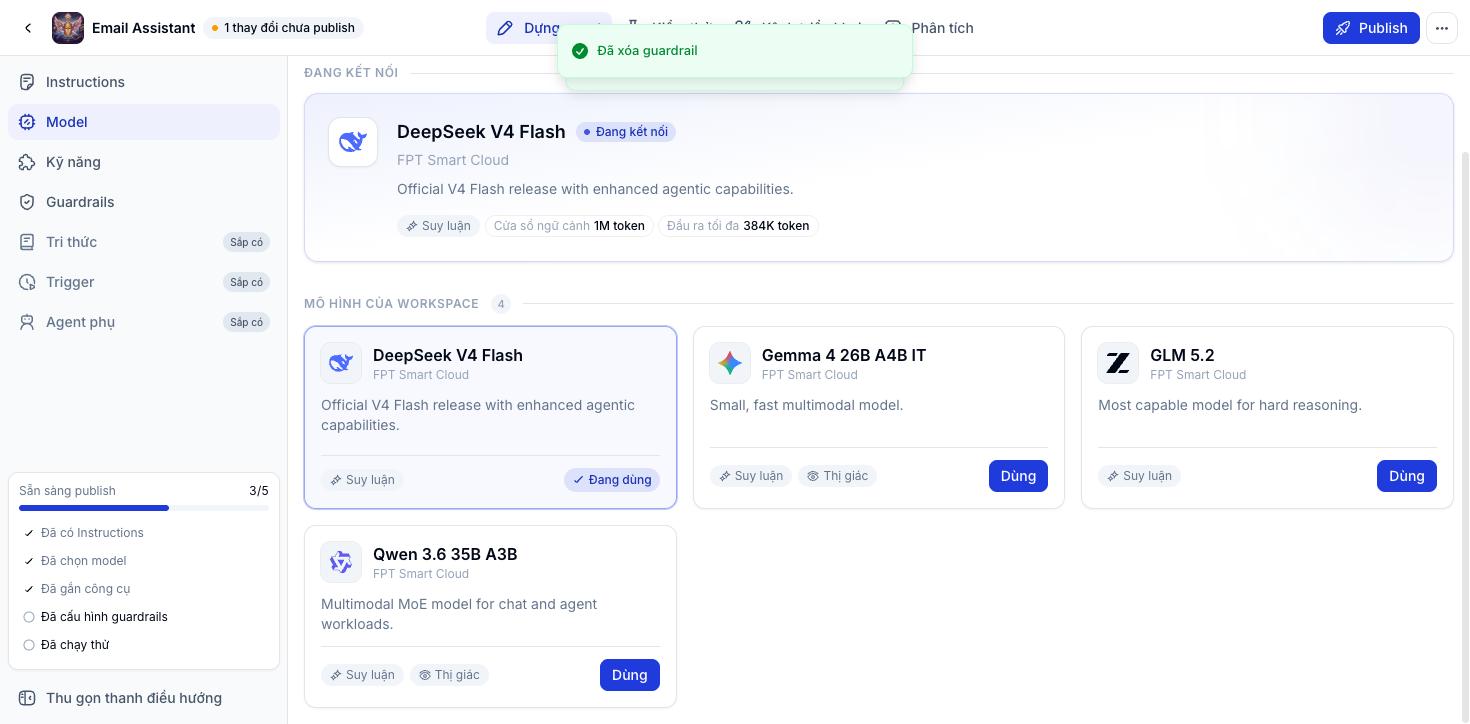The height and width of the screenshot is (724, 1470).
Task: Click the Sẵn sàng publish progress bar
Action: 144,508
